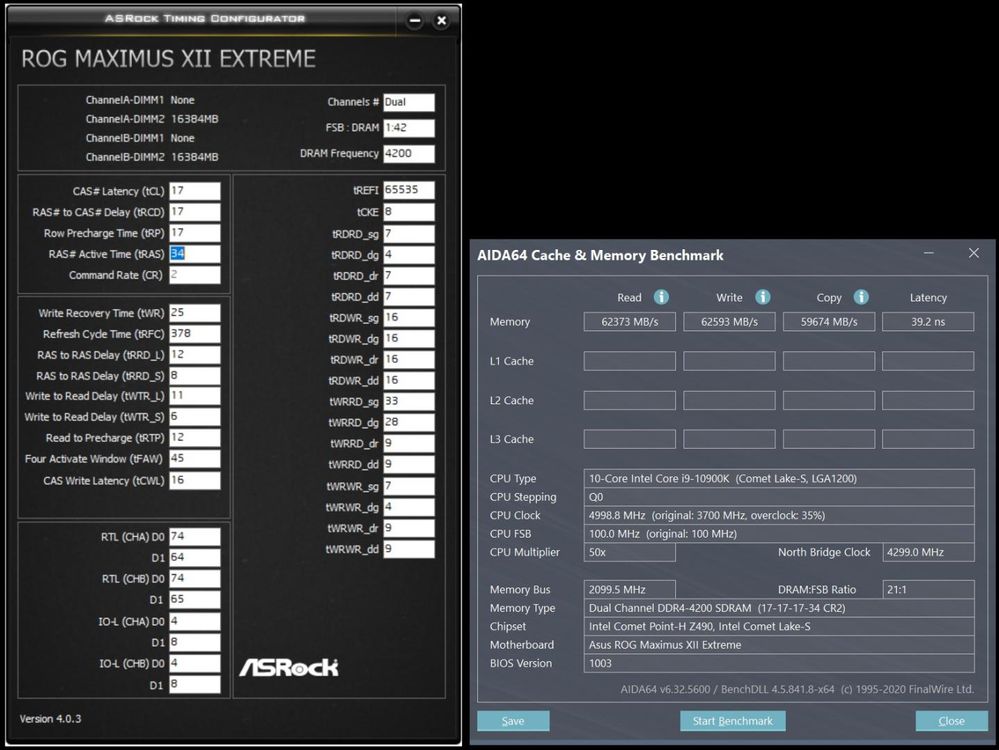
Task: Click the North Bridge Clock value field
Action: pos(928,552)
